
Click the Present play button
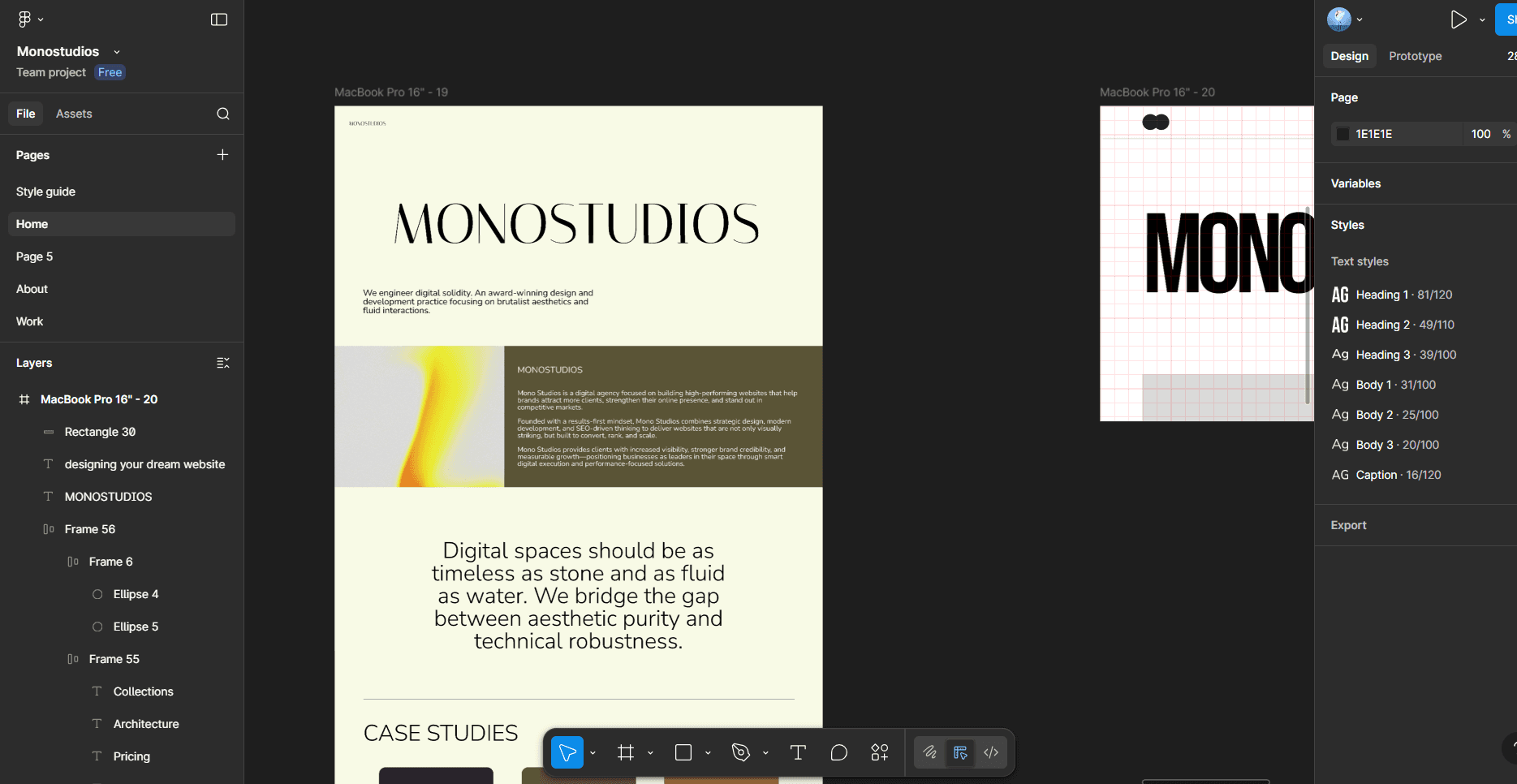click(x=1459, y=19)
